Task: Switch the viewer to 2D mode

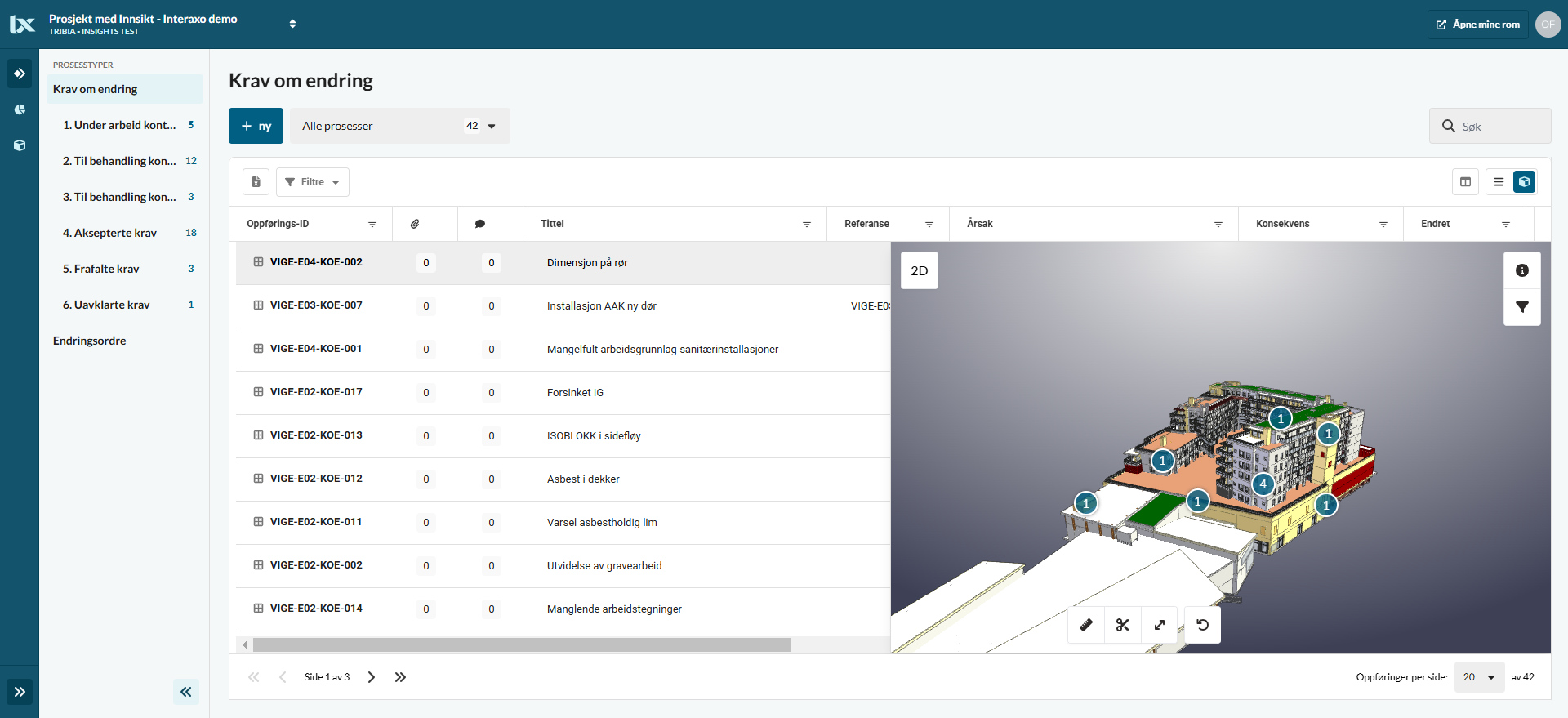Action: click(x=919, y=271)
